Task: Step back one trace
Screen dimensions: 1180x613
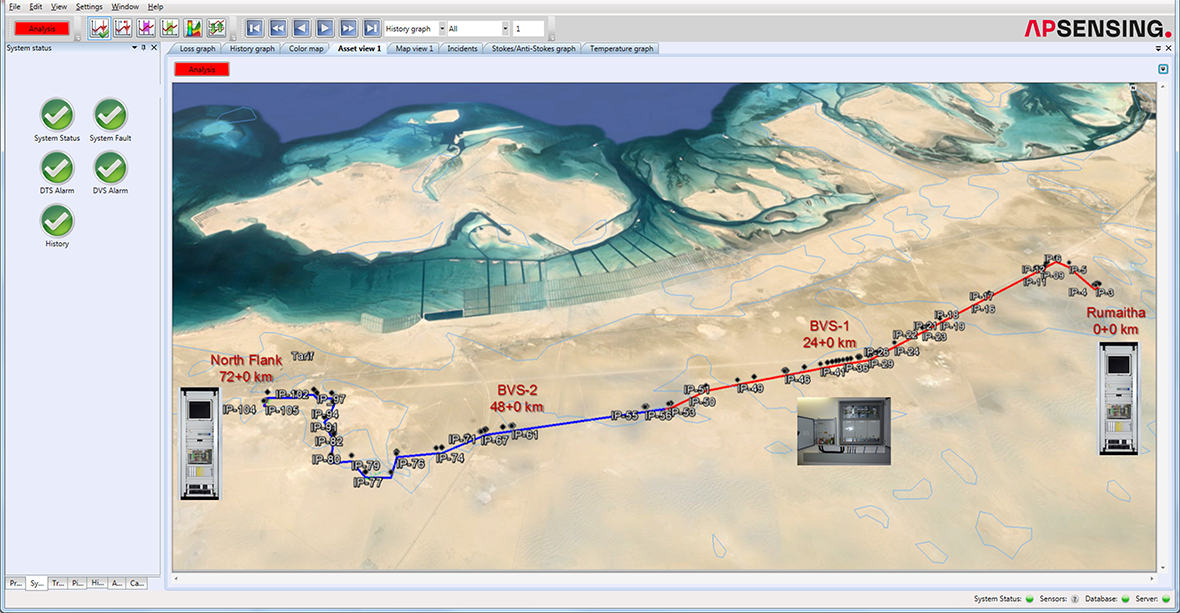Action: pos(301,29)
